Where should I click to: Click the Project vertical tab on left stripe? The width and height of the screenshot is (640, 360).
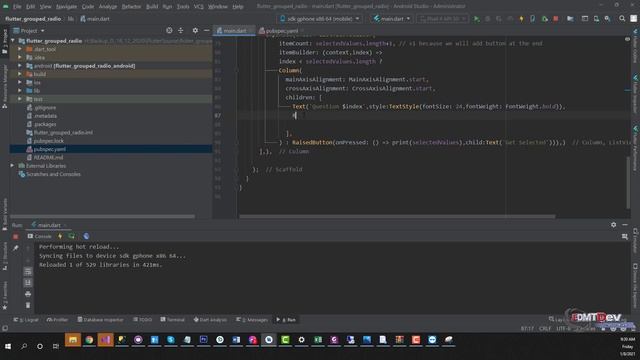5,41
